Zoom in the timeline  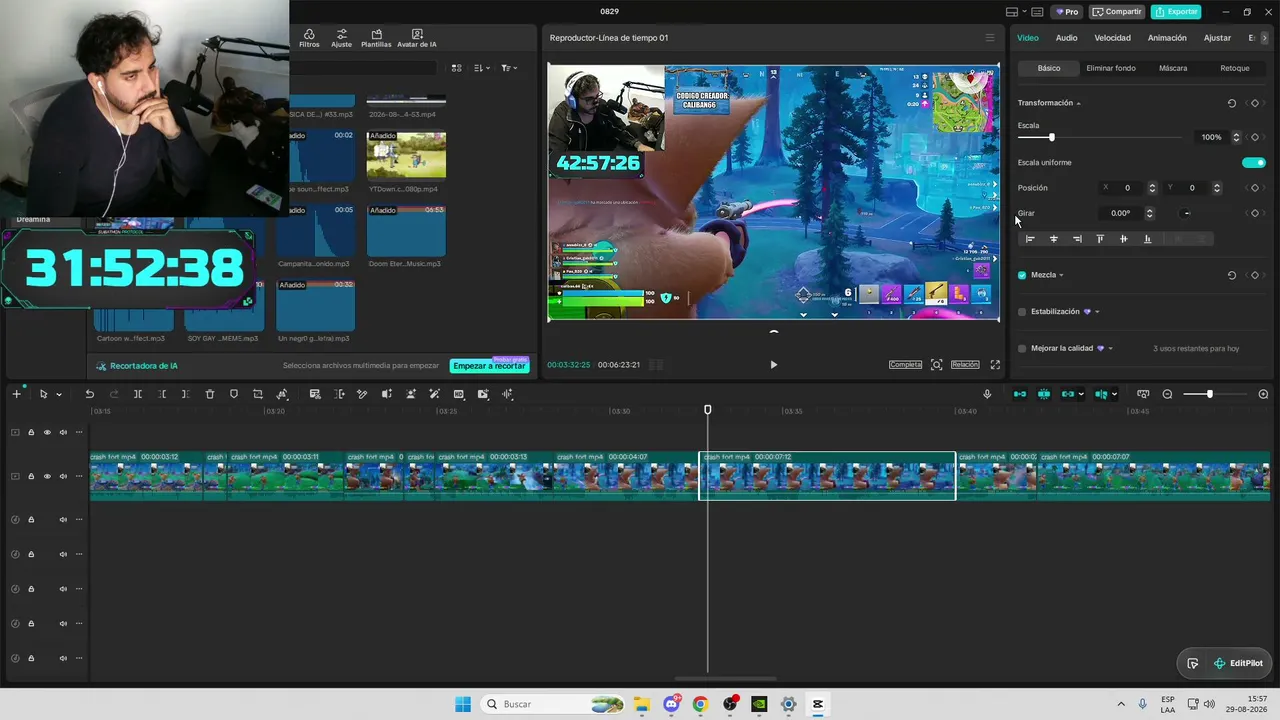coord(1263,394)
